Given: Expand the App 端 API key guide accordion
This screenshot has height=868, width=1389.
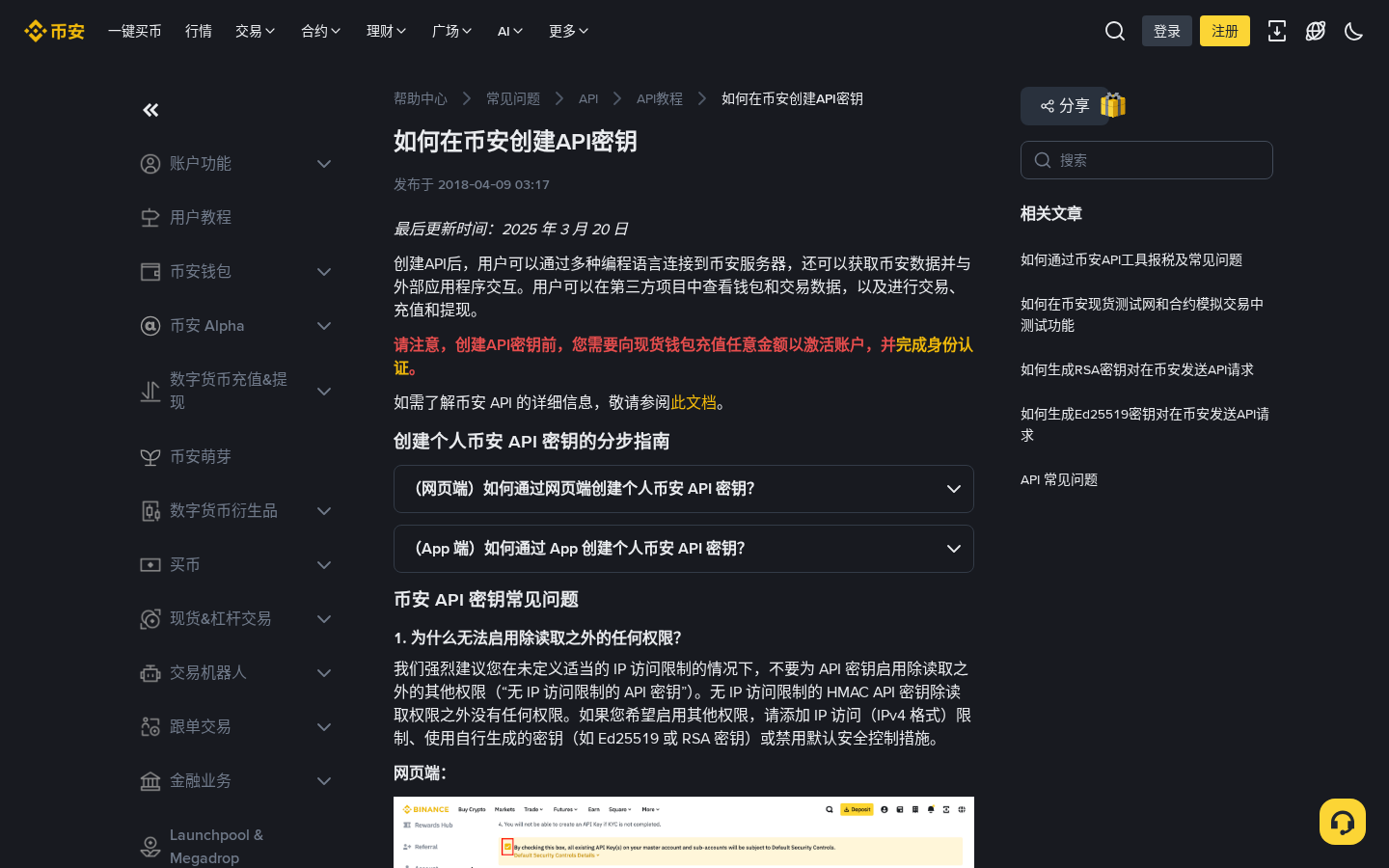Looking at the screenshot, I should click(684, 549).
